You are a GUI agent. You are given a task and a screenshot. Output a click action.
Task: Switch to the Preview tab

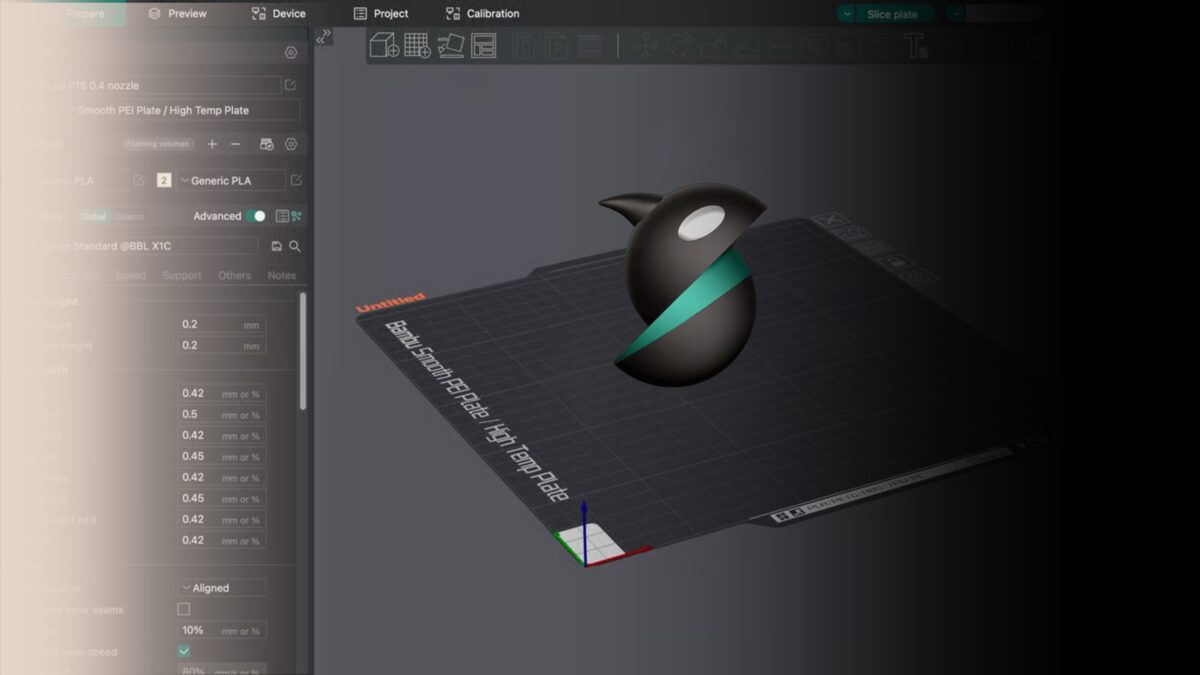click(177, 14)
